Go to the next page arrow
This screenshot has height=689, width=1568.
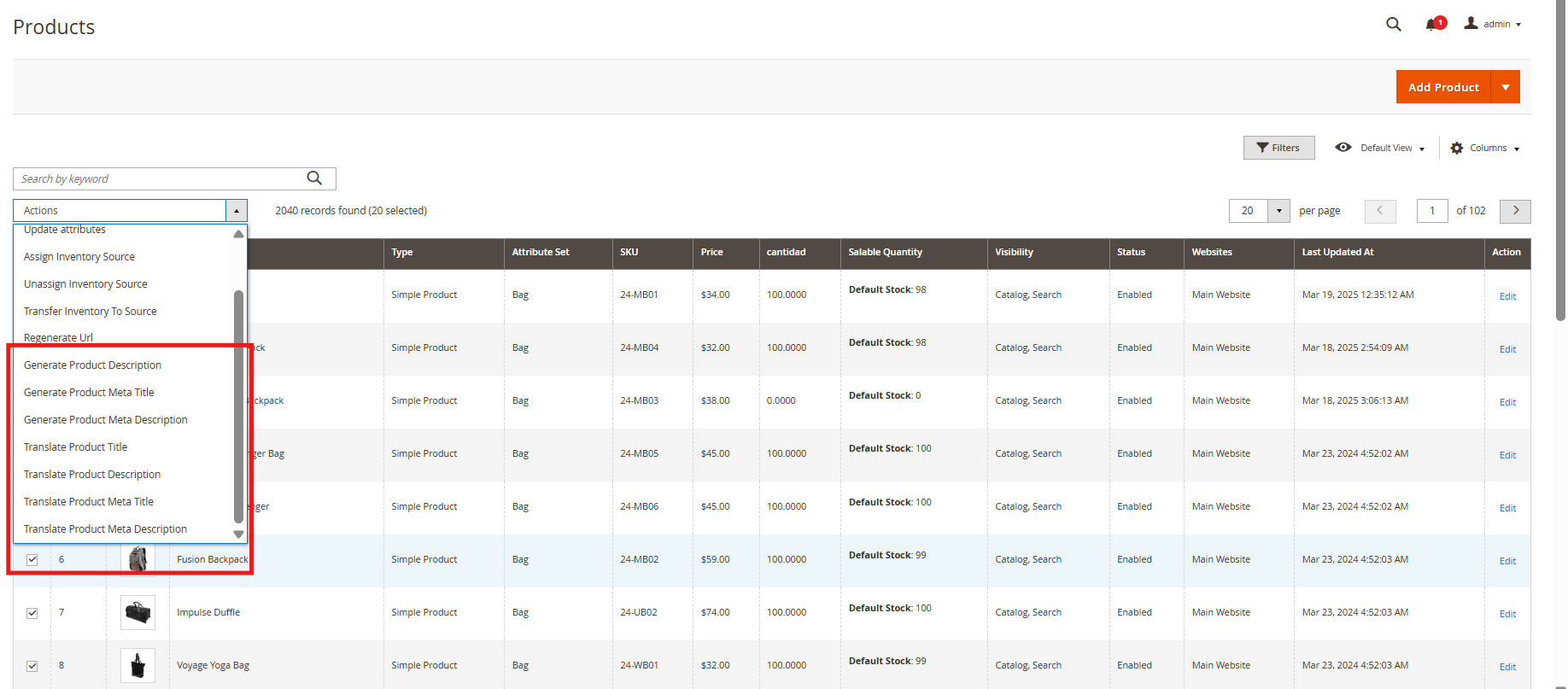pos(1516,211)
